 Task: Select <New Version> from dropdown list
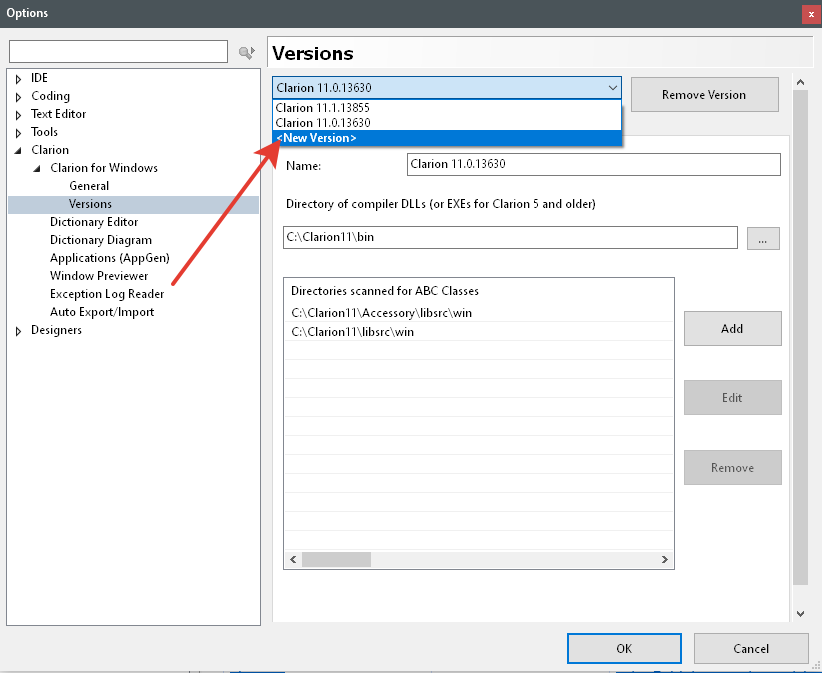tap(316, 138)
